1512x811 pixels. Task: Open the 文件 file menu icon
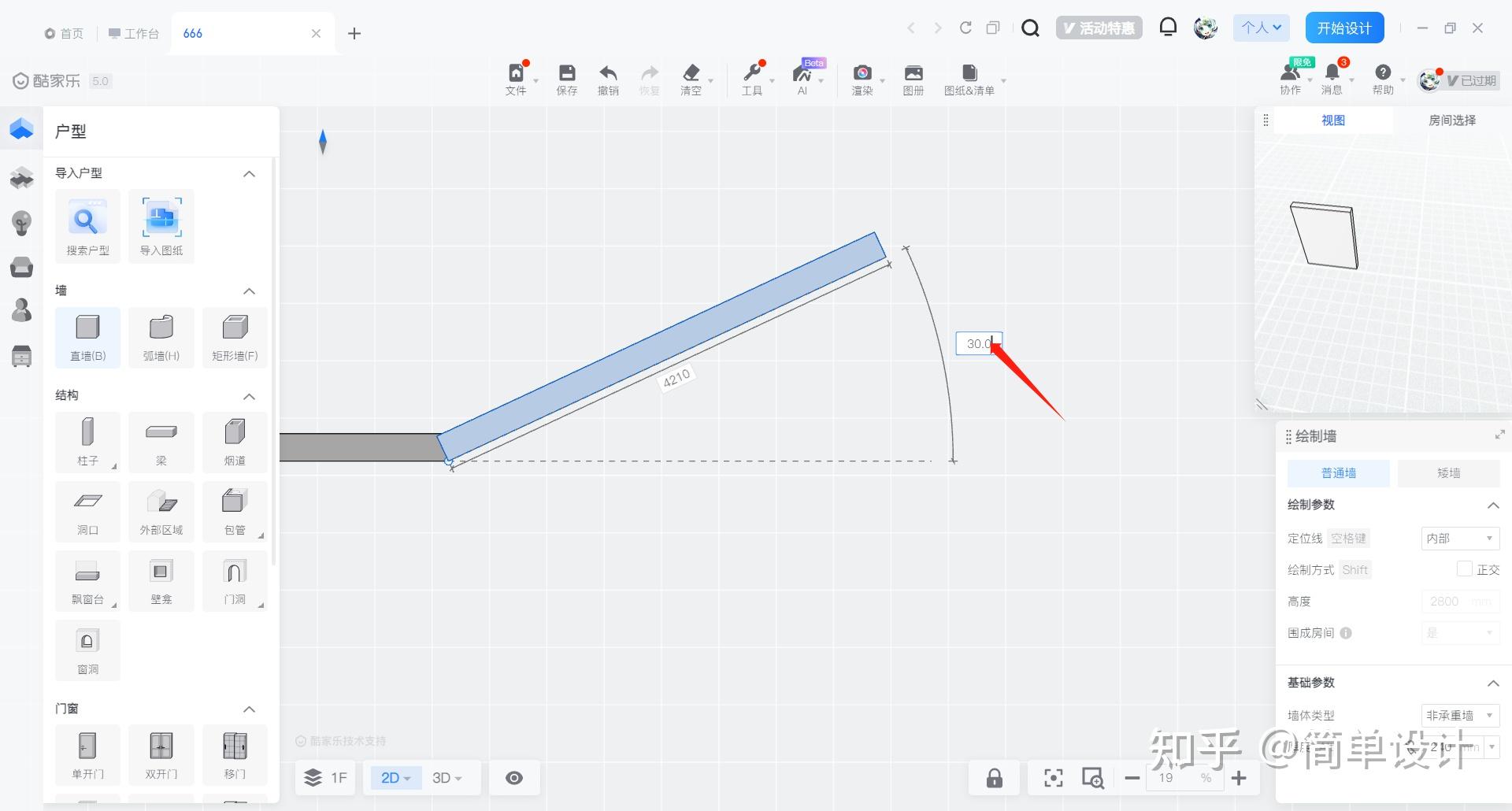[516, 80]
